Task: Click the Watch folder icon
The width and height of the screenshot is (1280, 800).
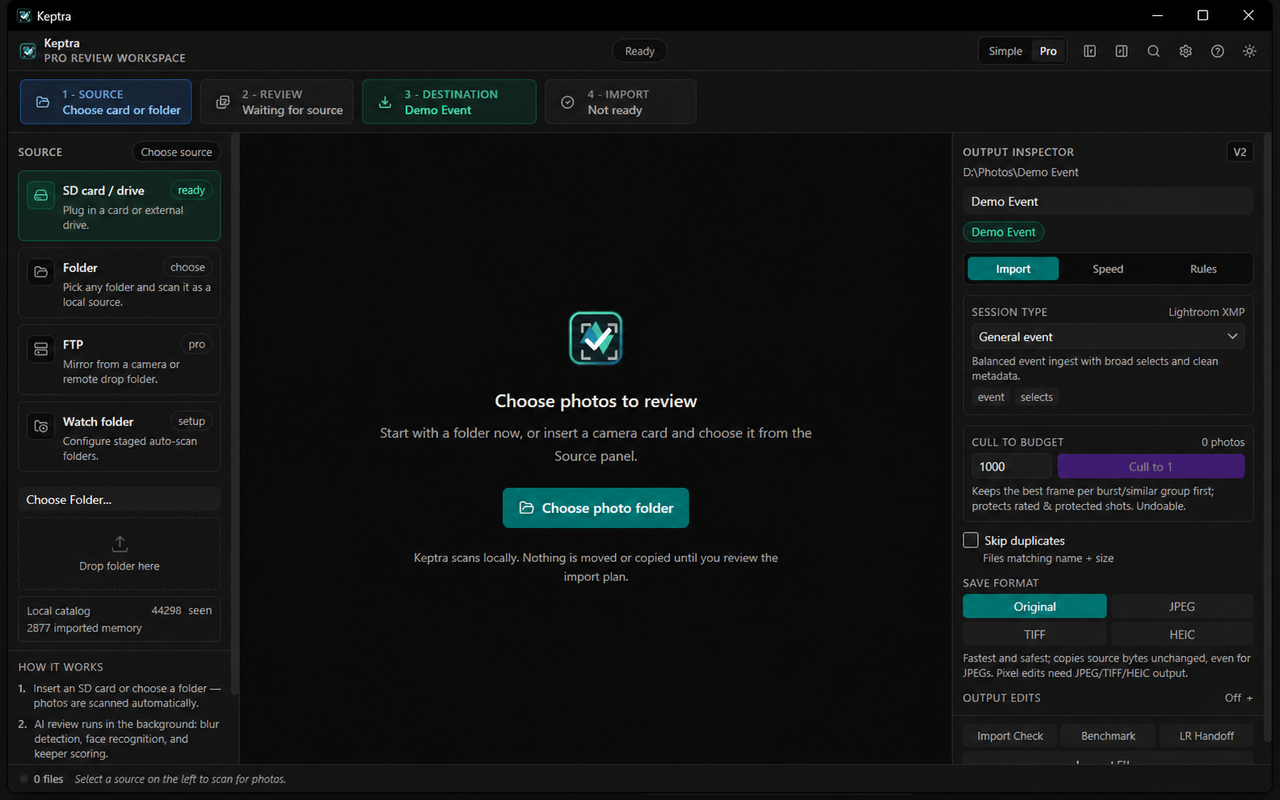Action: [41, 426]
